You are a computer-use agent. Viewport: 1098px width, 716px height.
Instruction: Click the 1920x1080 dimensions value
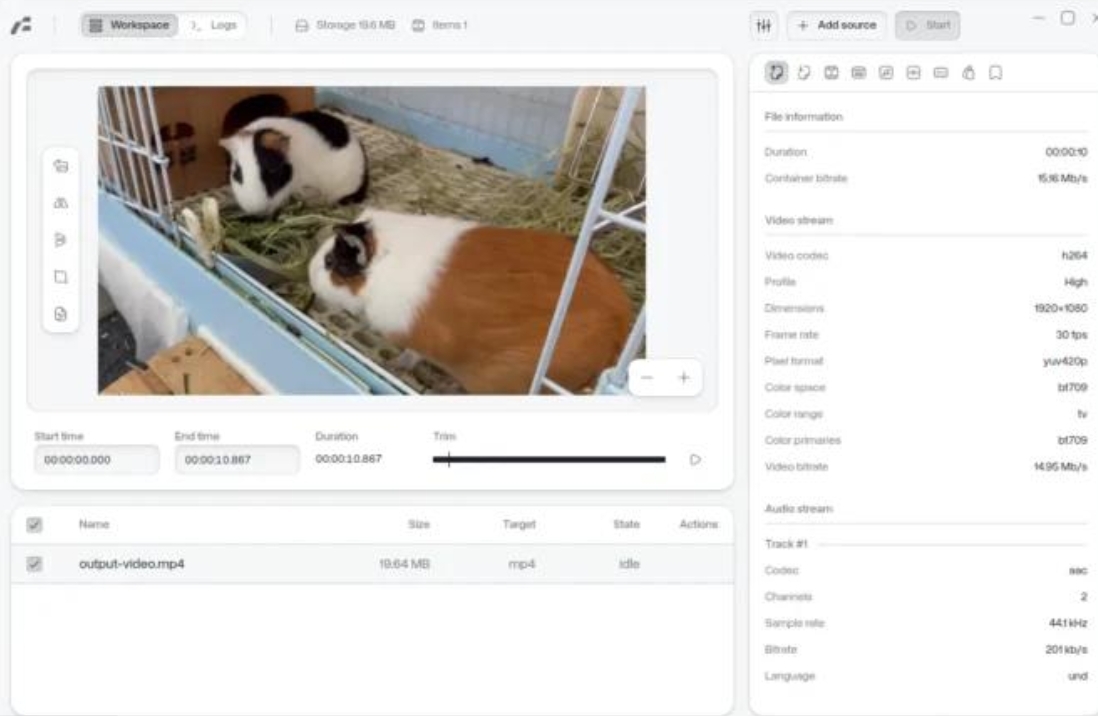[1061, 308]
